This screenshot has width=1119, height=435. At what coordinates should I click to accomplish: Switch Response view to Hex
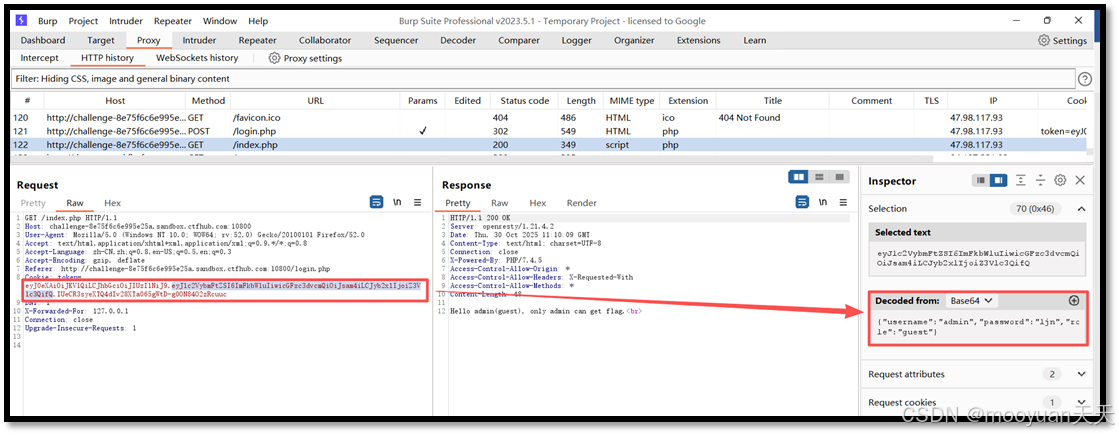point(537,203)
